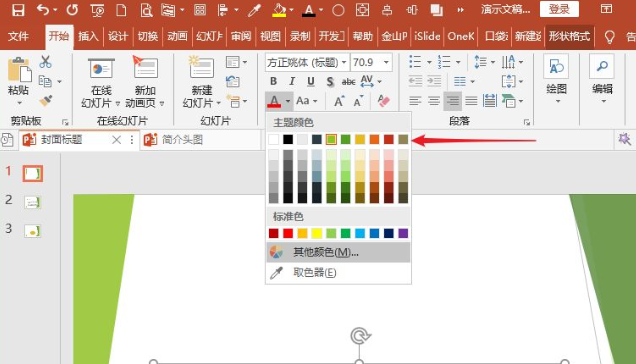Click the Copy icon in clipboard group

click(x=45, y=81)
